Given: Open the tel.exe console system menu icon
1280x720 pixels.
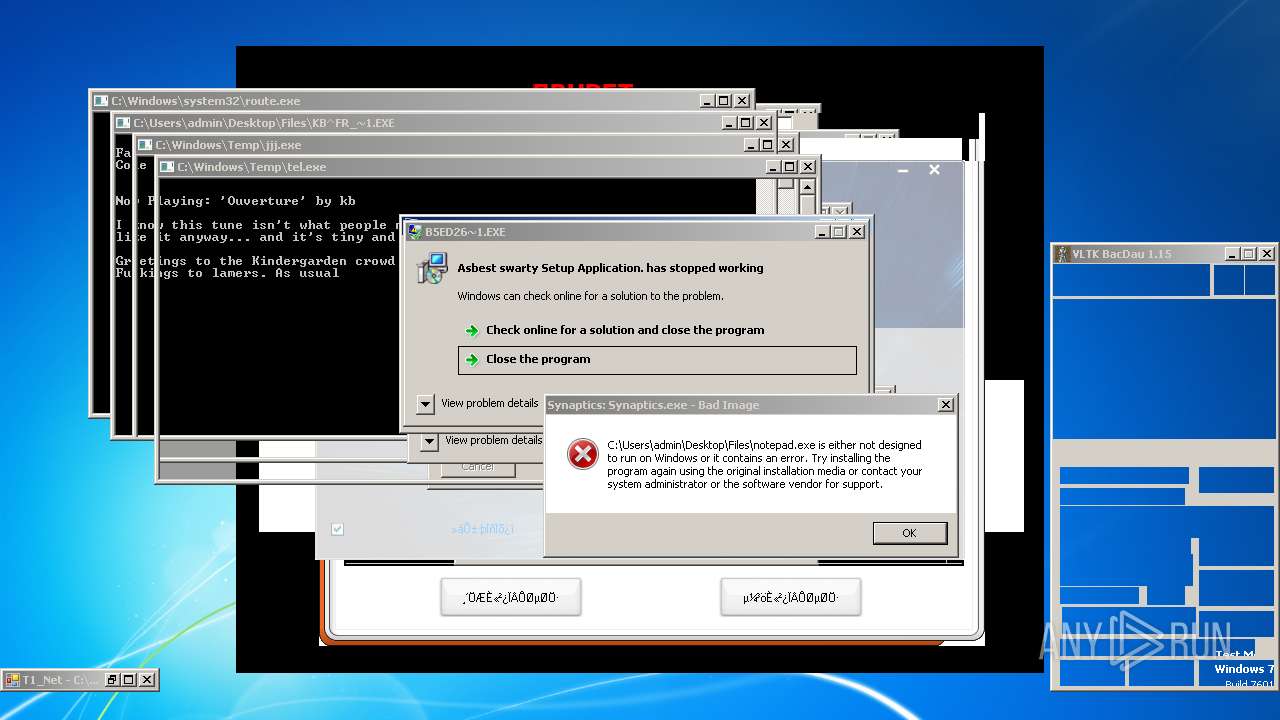Looking at the screenshot, I should tap(167, 167).
